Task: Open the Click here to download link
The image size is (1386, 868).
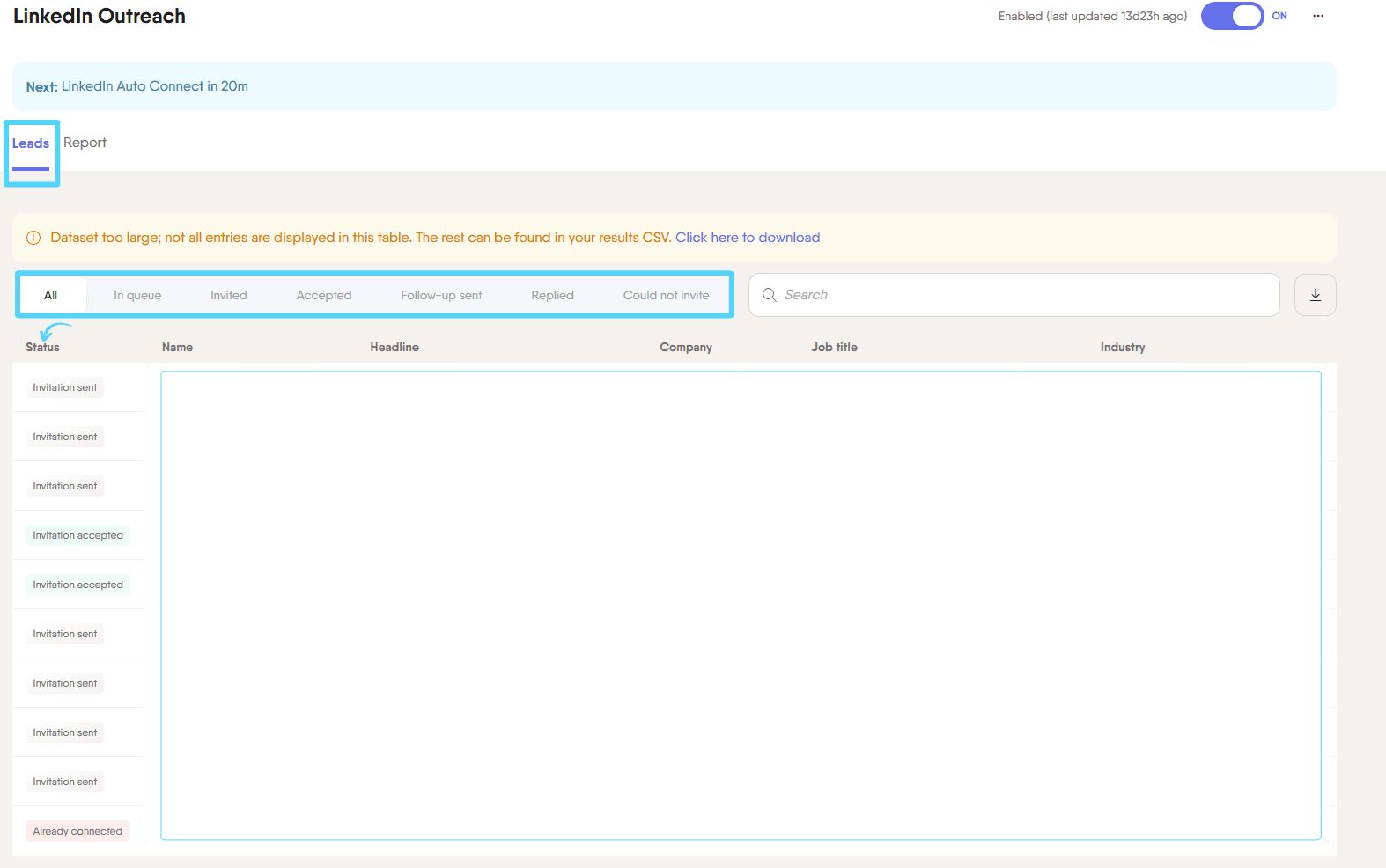Action: click(x=748, y=238)
